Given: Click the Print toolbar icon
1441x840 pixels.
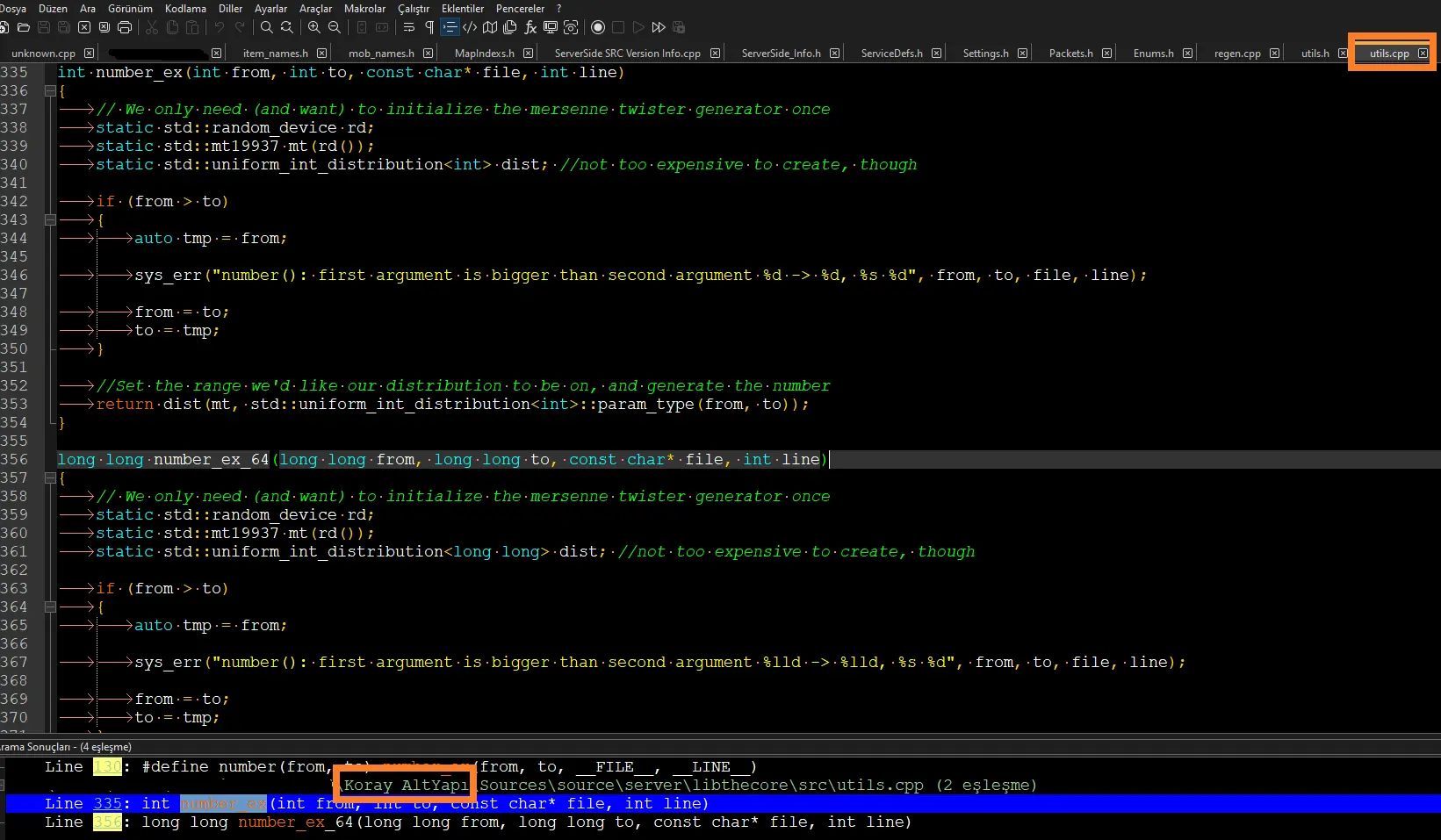Looking at the screenshot, I should (x=125, y=28).
